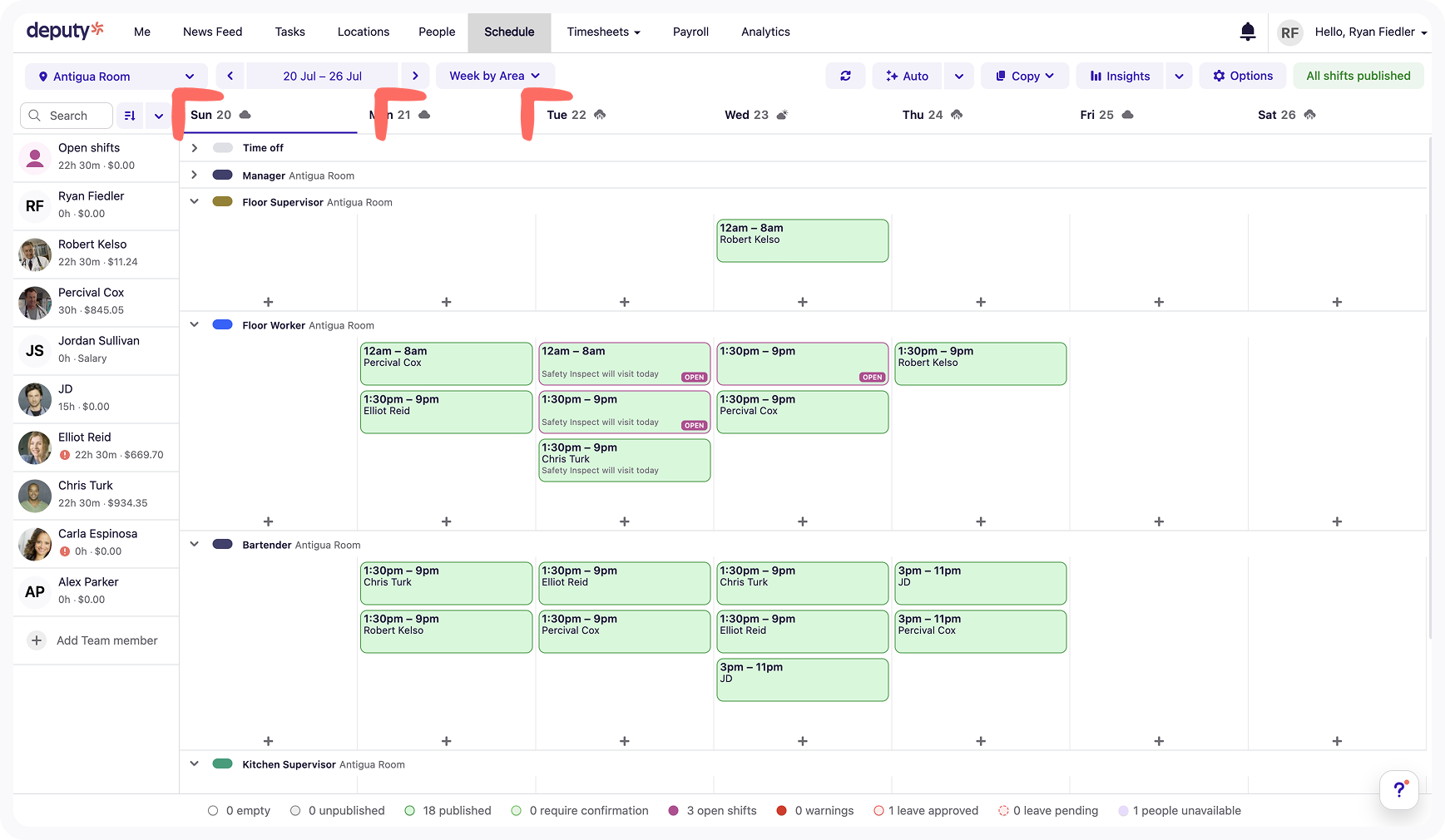This screenshot has width=1445, height=840.
Task: Add Bartender shift on Saturday
Action: (x=1337, y=741)
